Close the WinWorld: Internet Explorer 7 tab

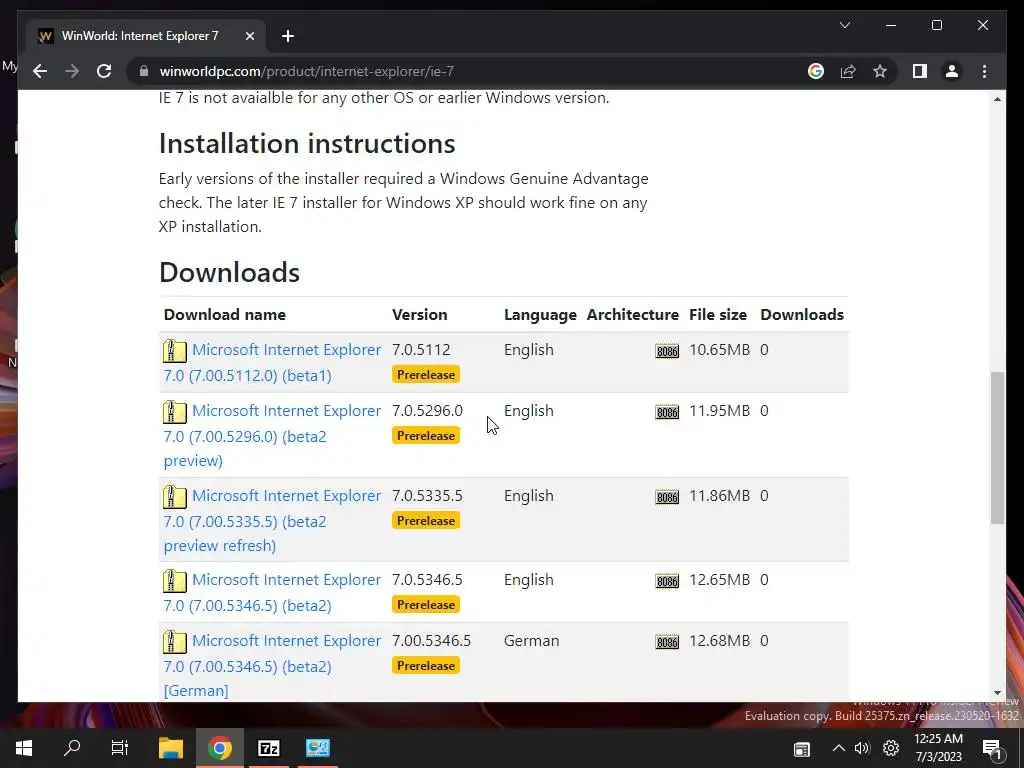[x=249, y=36]
